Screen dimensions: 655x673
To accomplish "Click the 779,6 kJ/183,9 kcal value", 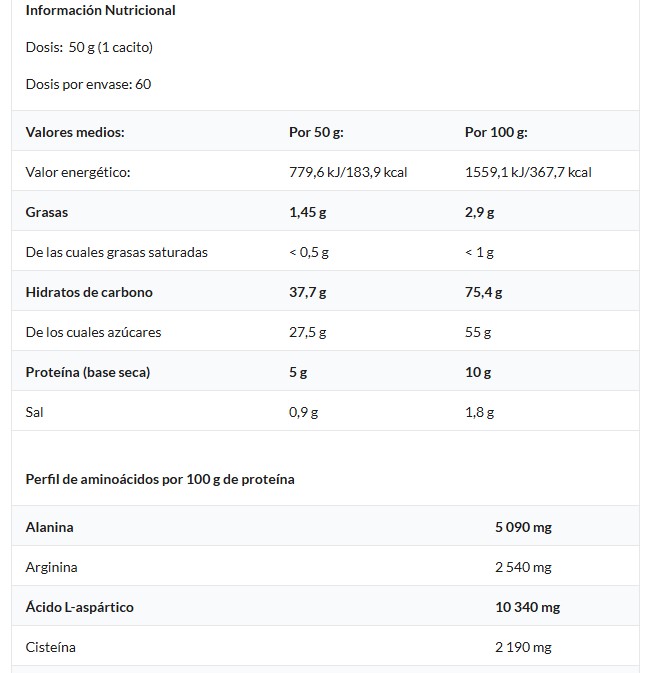I will pos(348,172).
